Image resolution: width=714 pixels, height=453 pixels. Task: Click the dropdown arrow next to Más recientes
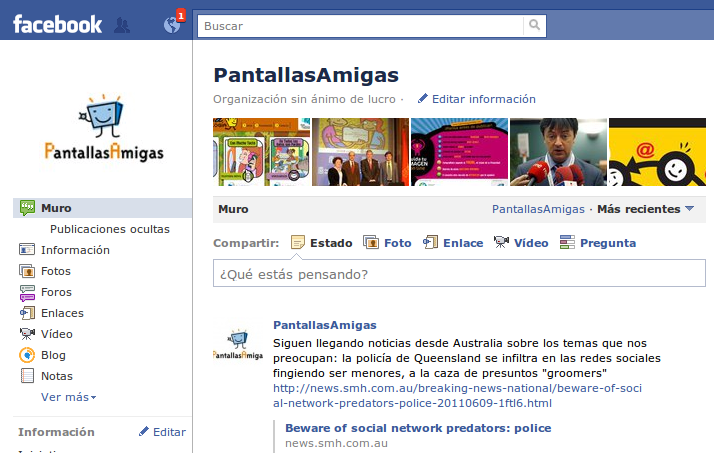(689, 209)
